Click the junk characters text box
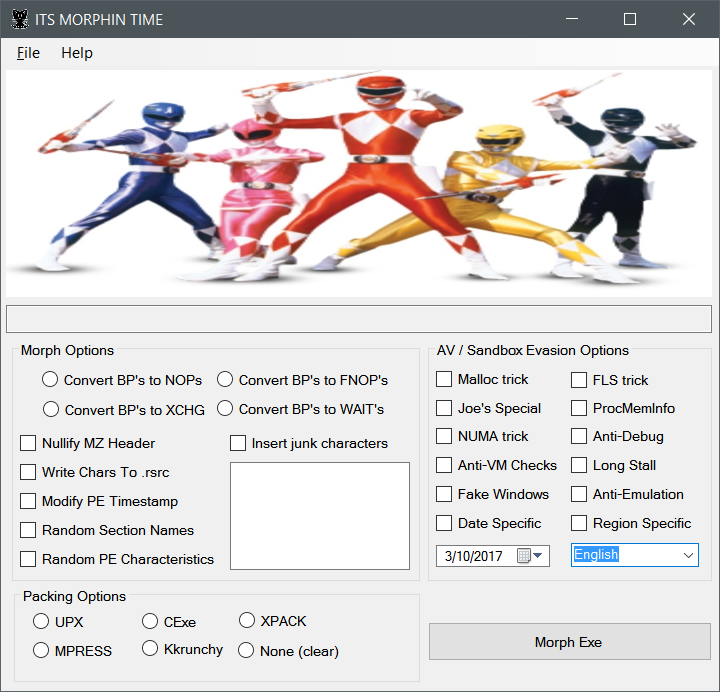This screenshot has width=720, height=692. tap(320, 516)
